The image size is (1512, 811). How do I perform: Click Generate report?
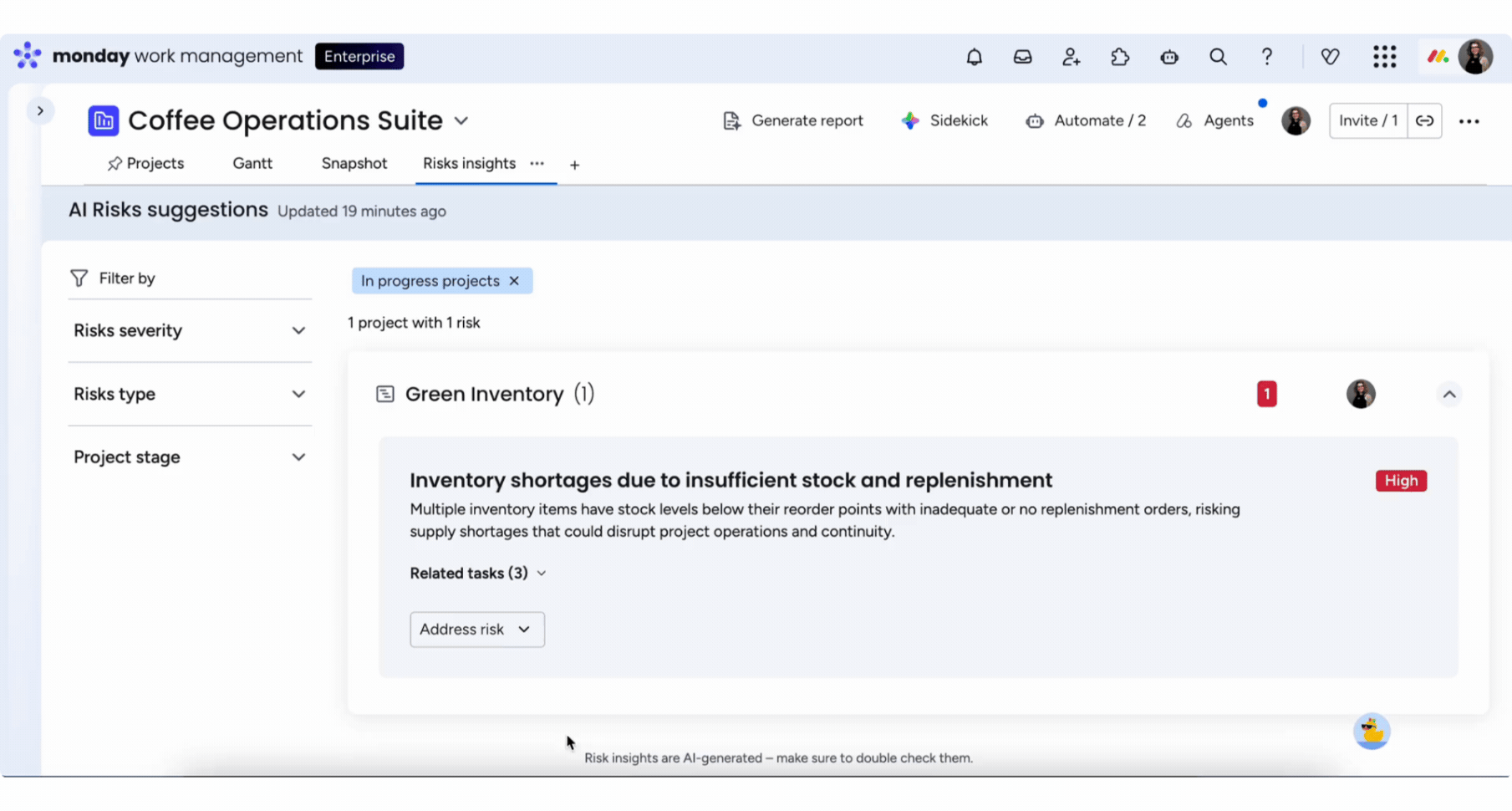click(x=792, y=120)
